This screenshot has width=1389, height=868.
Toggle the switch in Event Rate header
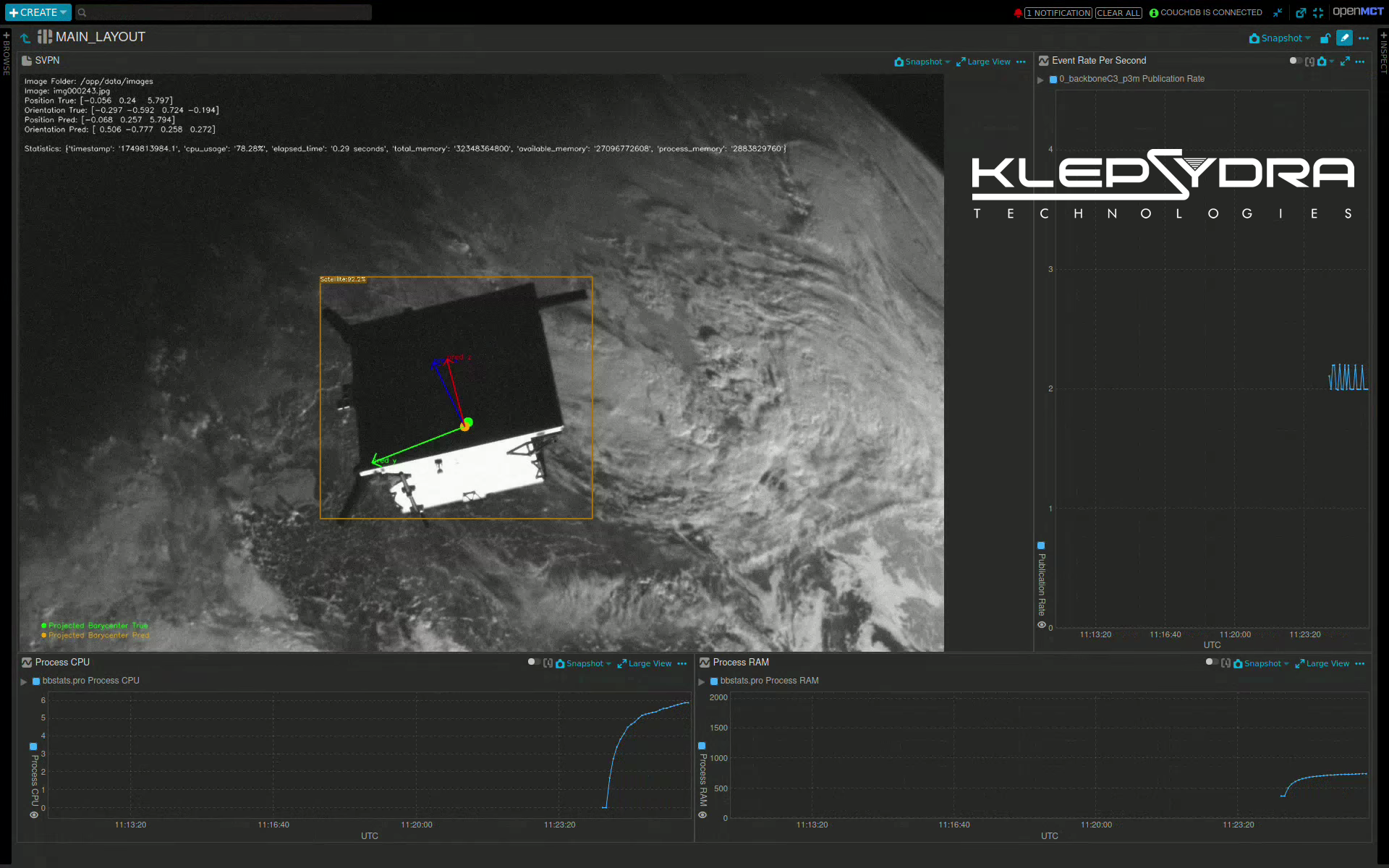coord(1295,61)
